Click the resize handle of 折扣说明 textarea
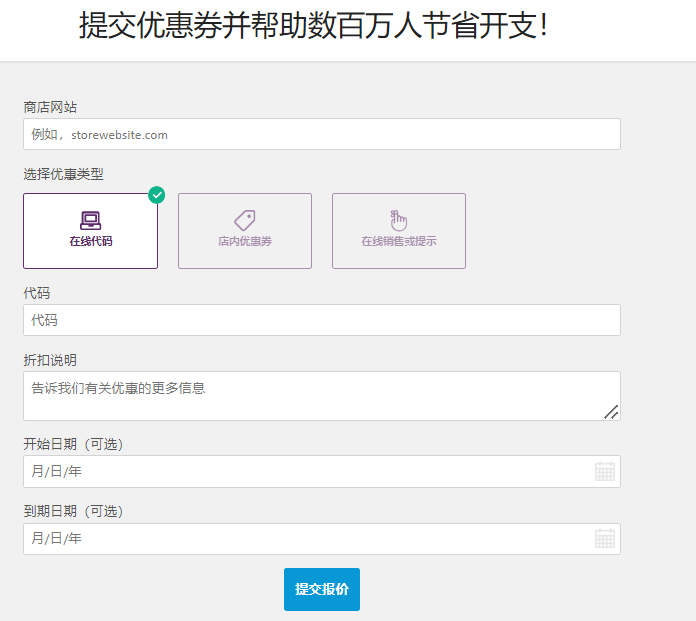Viewport: 696px width, 621px height. point(611,412)
